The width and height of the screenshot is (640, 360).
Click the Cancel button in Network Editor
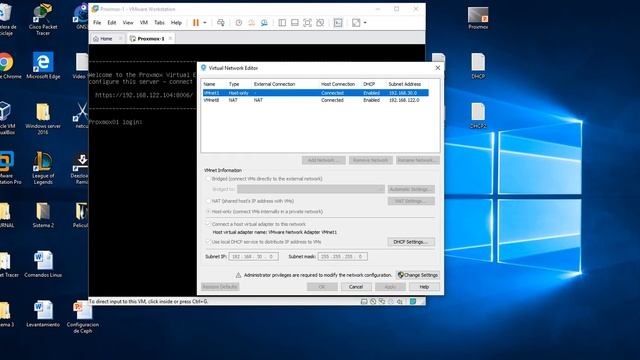click(x=356, y=287)
